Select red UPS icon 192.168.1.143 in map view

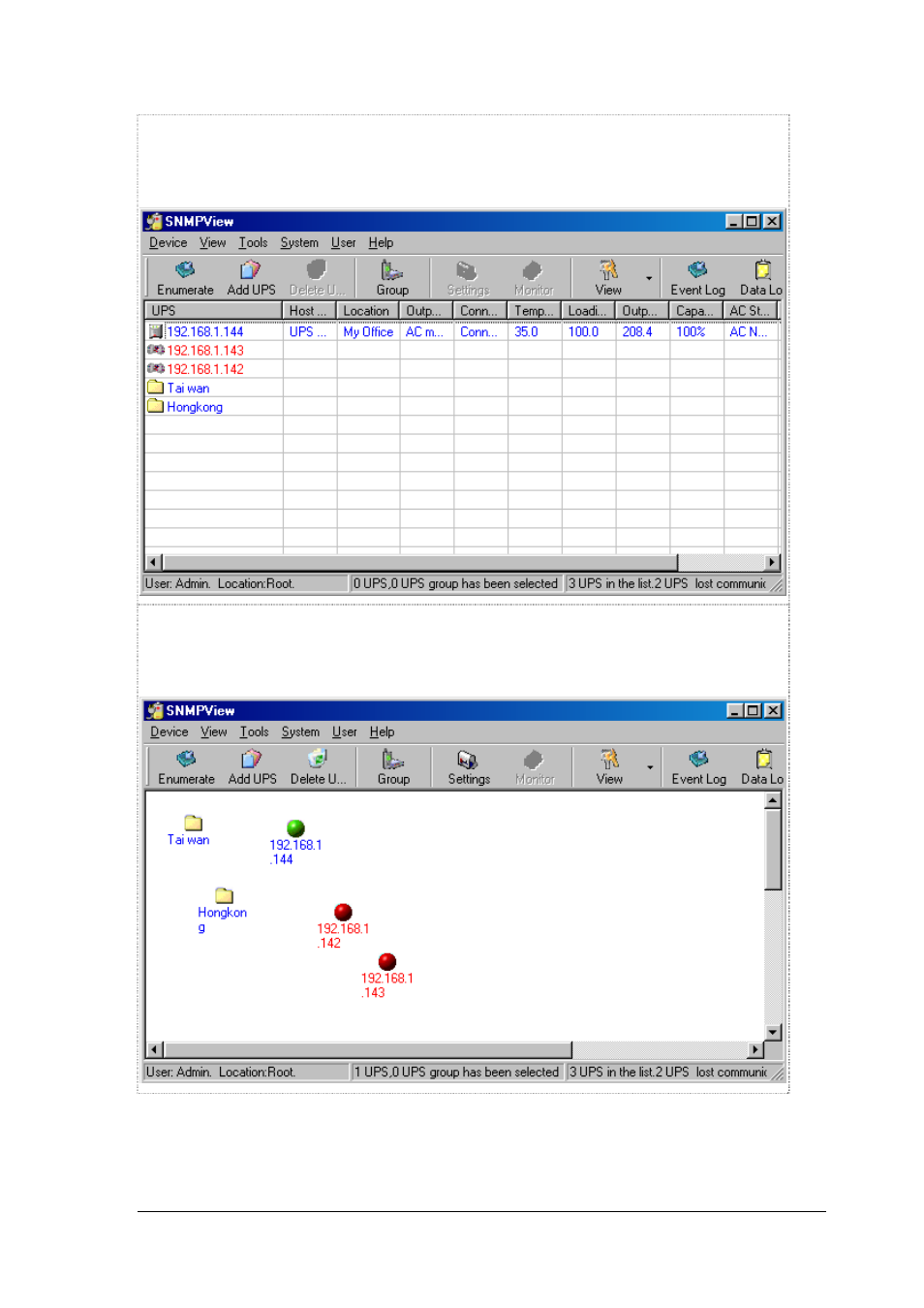click(x=387, y=961)
